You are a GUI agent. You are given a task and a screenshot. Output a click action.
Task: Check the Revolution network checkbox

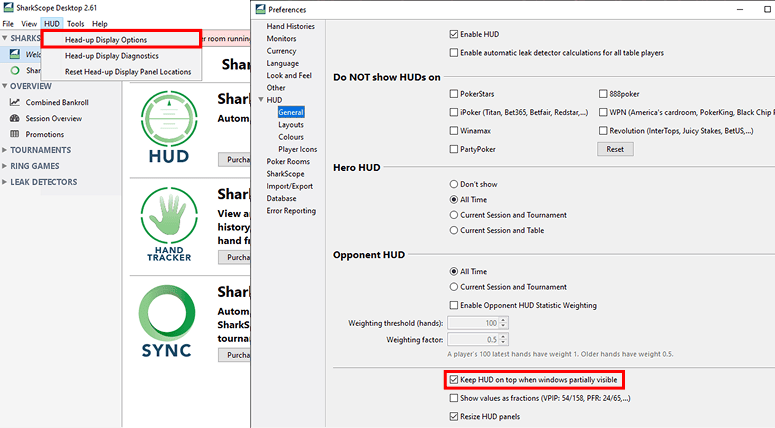pyautogui.click(x=603, y=130)
